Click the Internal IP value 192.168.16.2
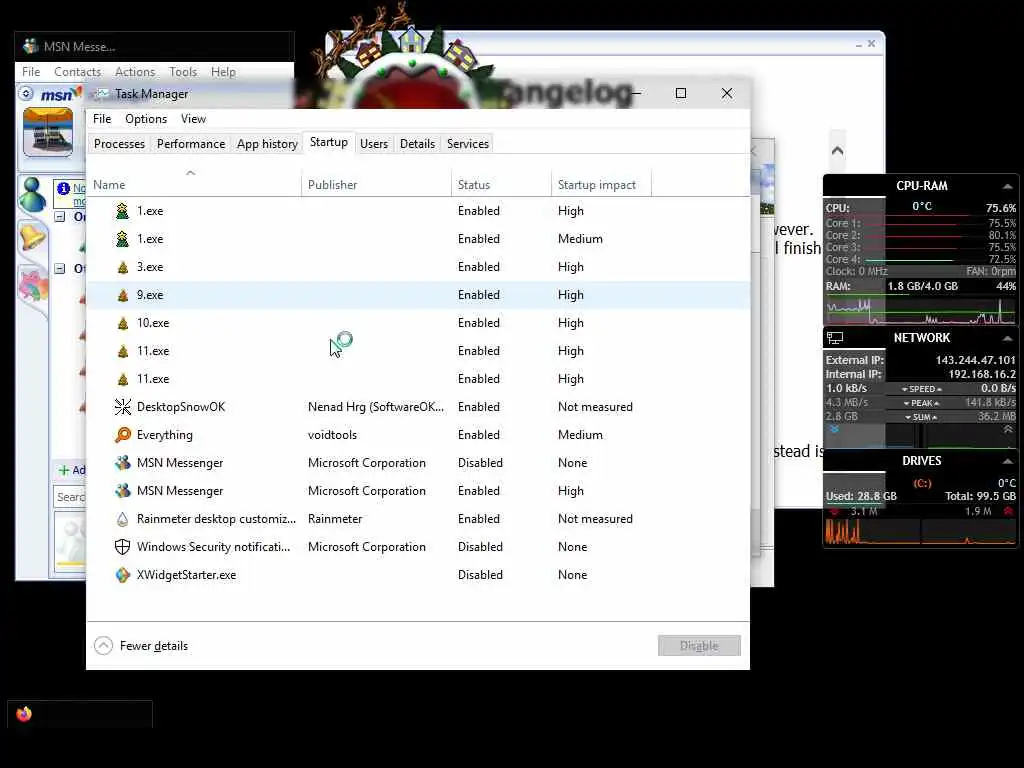The height and width of the screenshot is (768, 1024). pyautogui.click(x=982, y=374)
